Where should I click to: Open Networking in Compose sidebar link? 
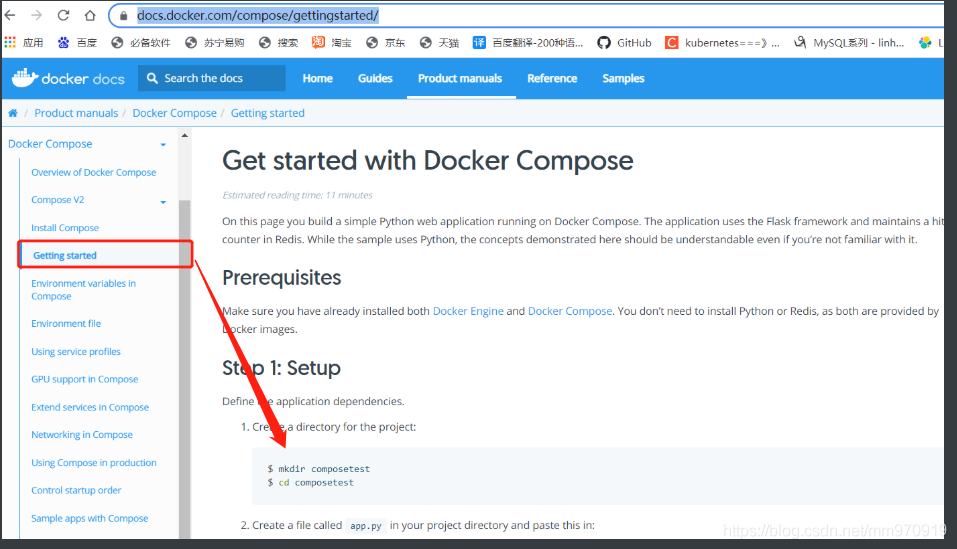(x=82, y=435)
